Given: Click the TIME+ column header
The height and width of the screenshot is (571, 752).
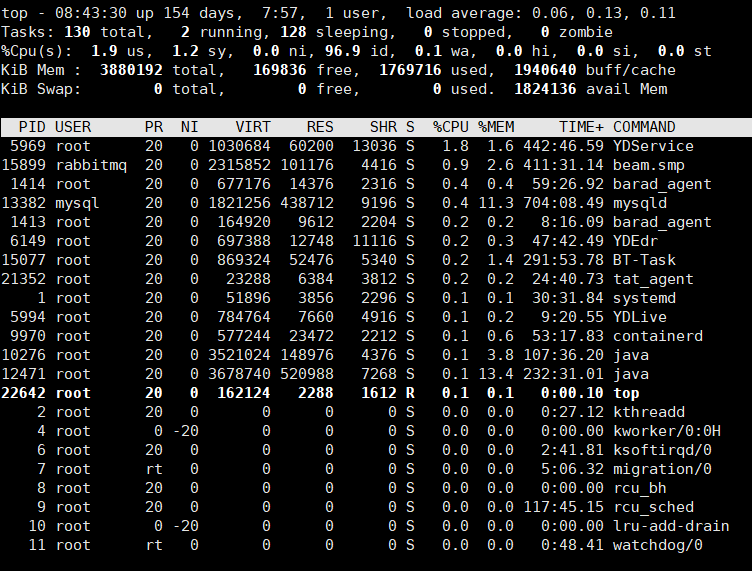Looking at the screenshot, I should [581, 127].
